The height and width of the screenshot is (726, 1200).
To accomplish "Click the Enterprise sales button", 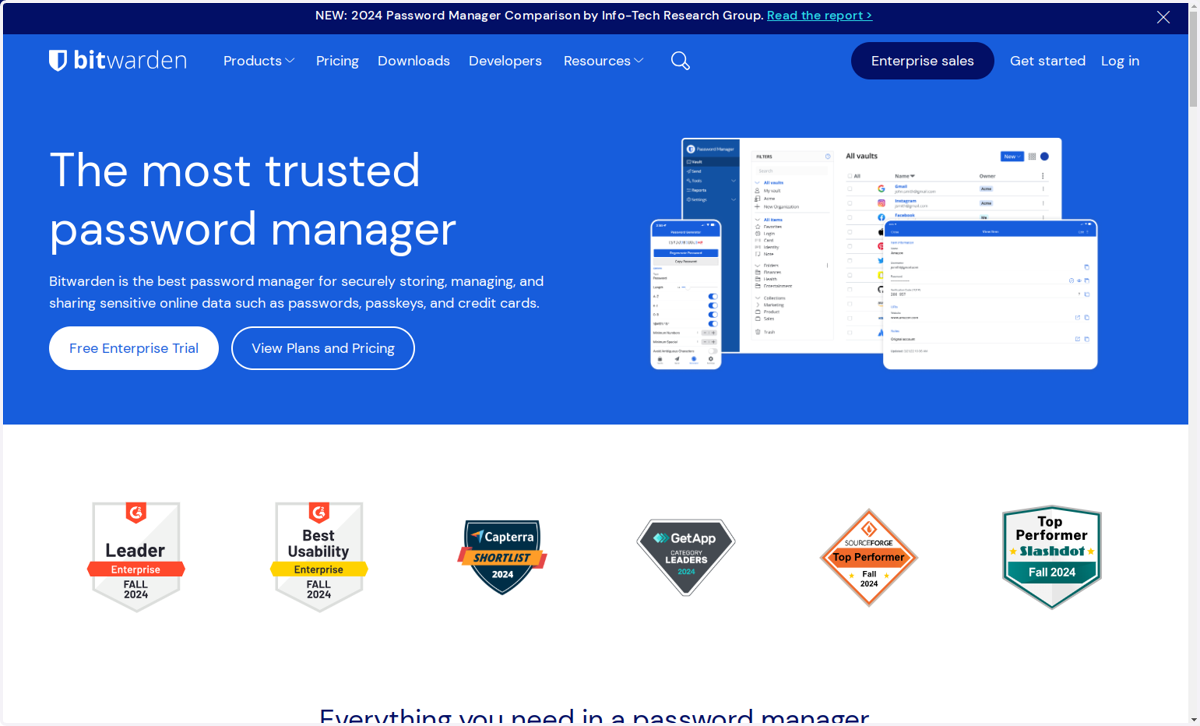I will tap(922, 61).
